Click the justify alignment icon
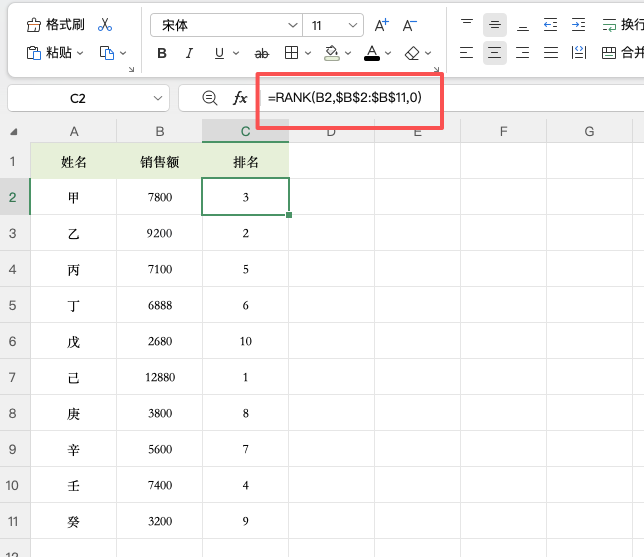 [x=550, y=53]
